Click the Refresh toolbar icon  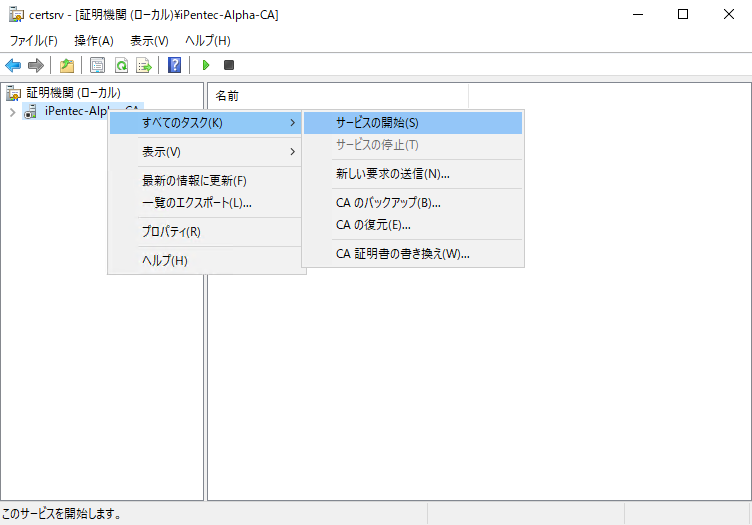(x=121, y=65)
